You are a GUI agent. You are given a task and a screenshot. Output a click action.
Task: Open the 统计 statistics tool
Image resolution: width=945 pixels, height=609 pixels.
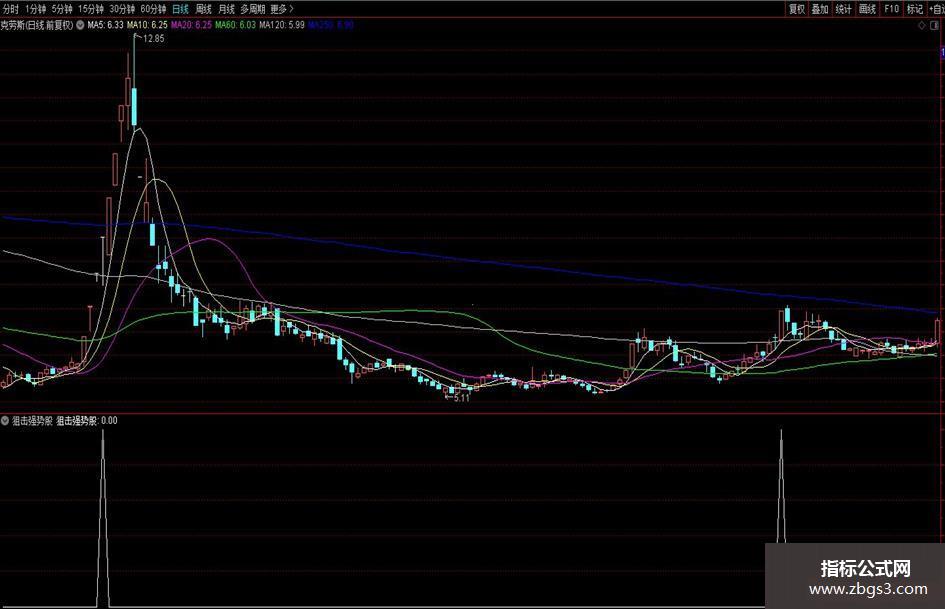tap(844, 9)
